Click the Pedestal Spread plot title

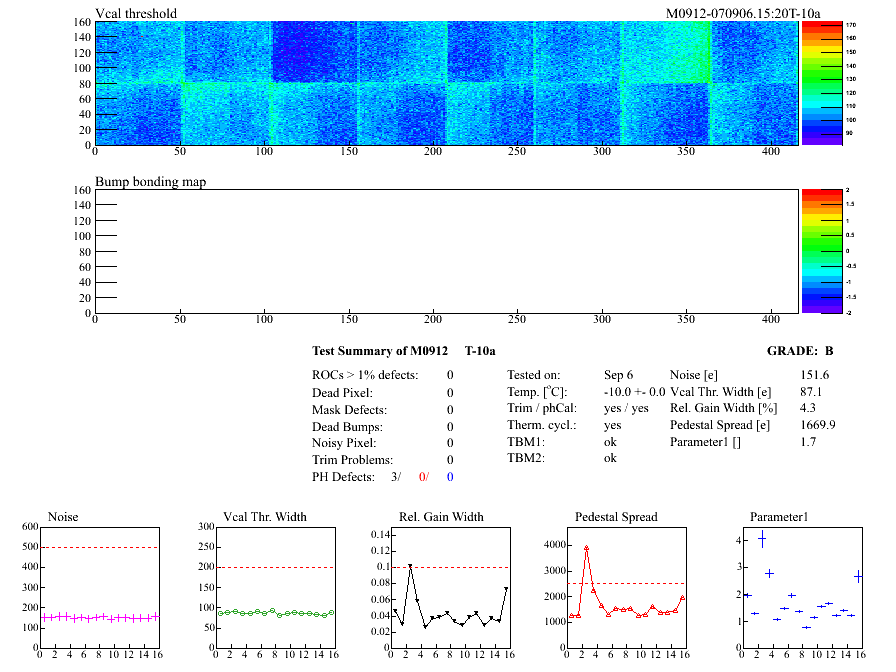click(x=616, y=517)
